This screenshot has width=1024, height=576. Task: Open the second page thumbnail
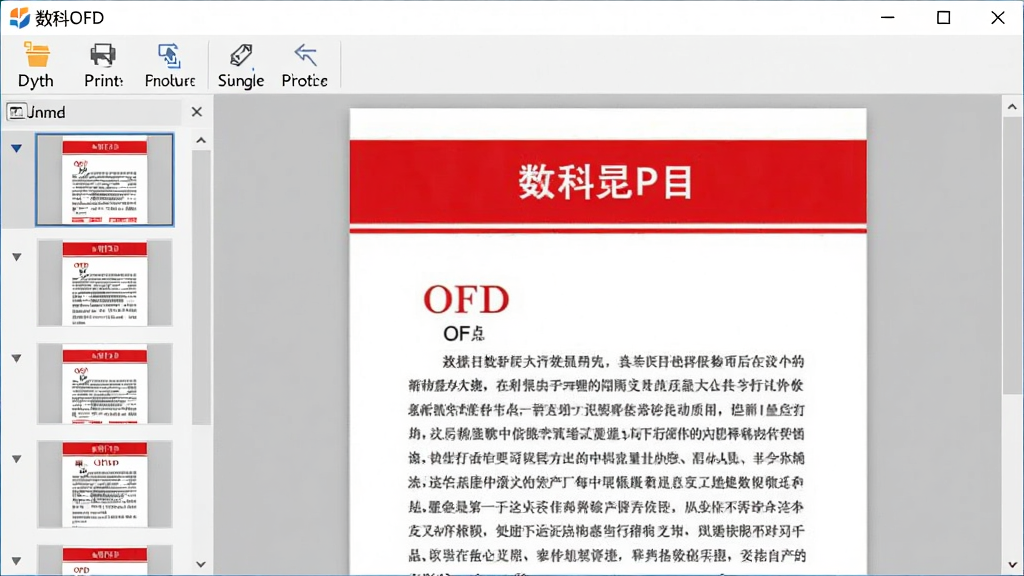104,283
